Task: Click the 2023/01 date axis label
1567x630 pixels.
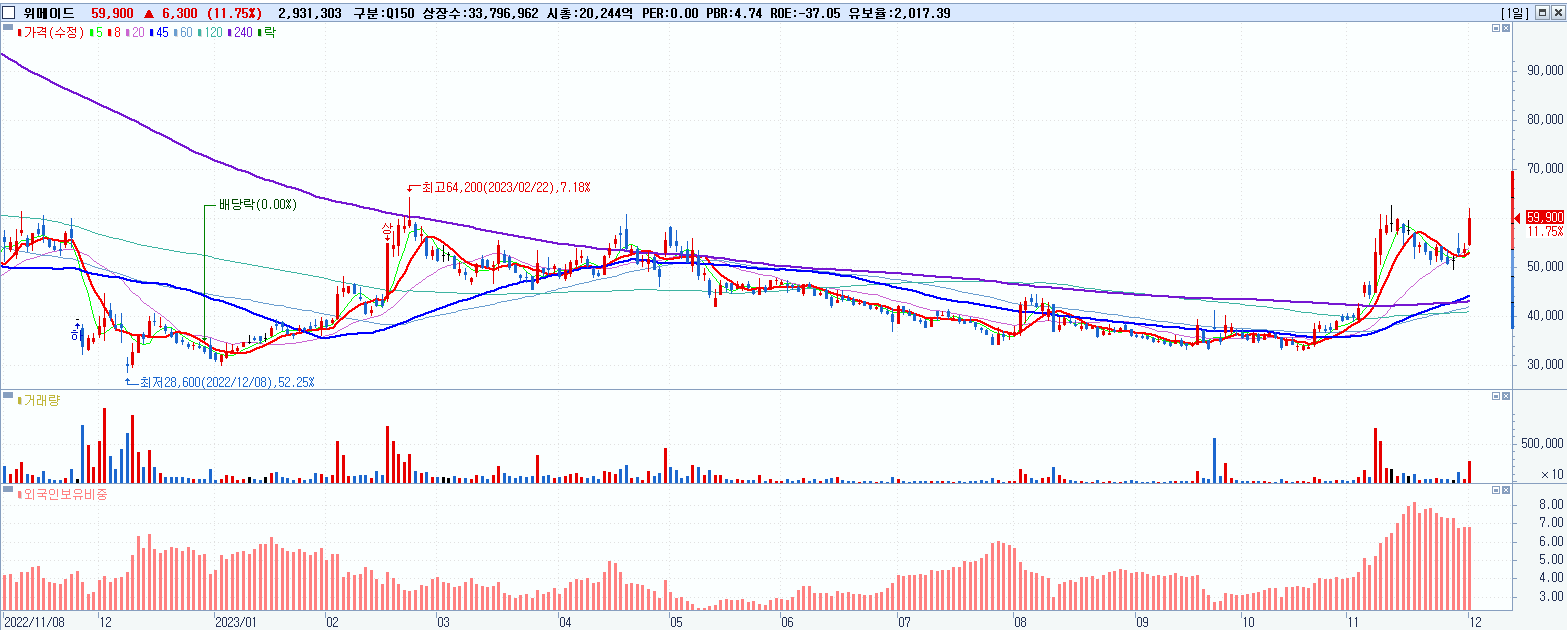Action: pos(236,621)
